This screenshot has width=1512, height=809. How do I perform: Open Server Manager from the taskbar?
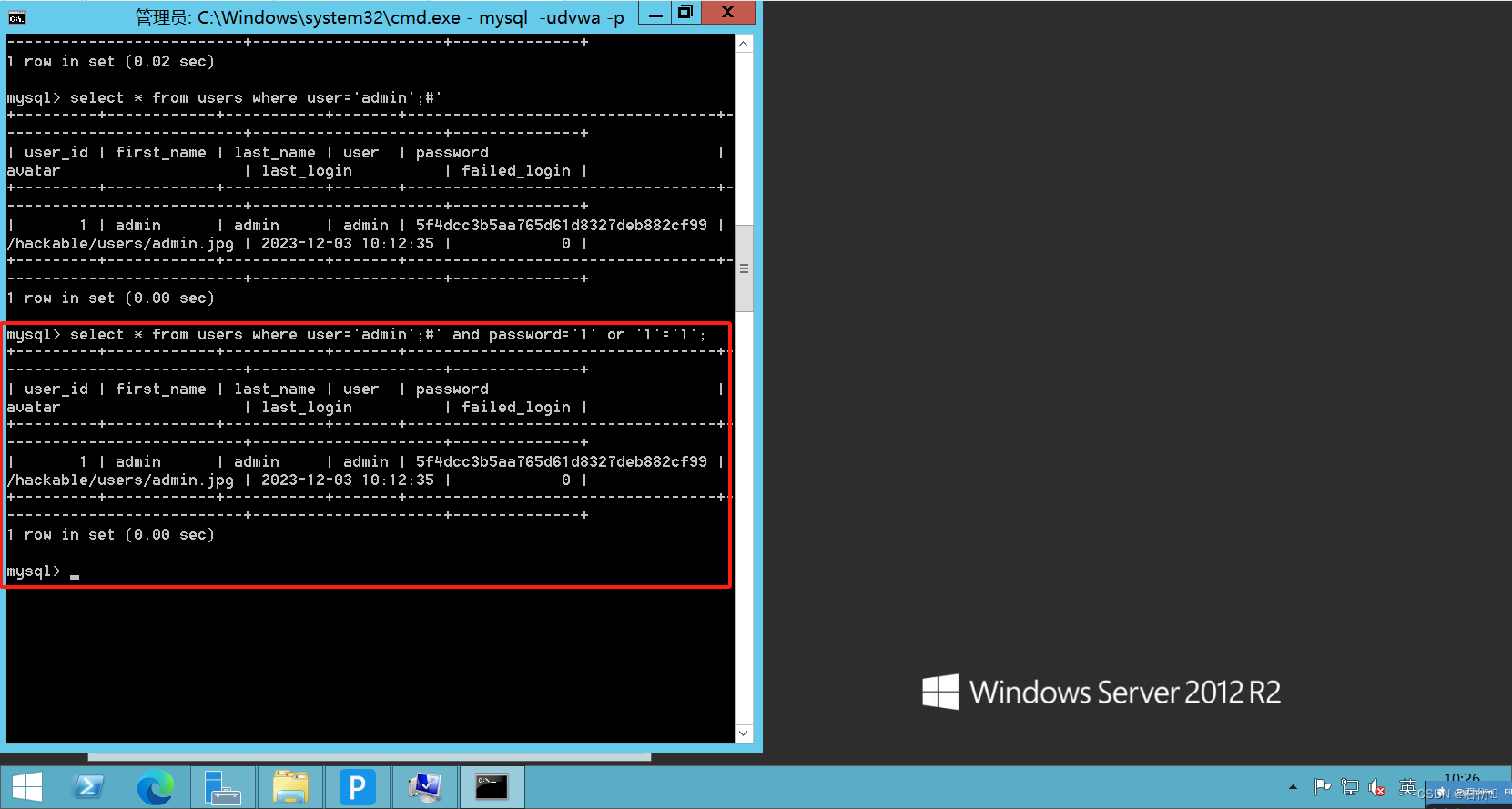pos(222,787)
